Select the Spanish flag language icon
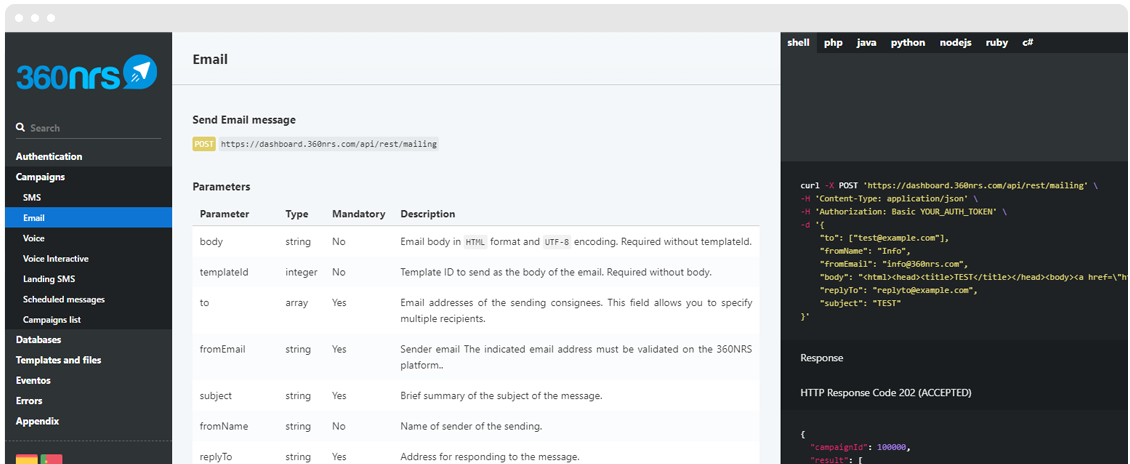The width and height of the screenshot is (1130, 464). pyautogui.click(x=27, y=459)
